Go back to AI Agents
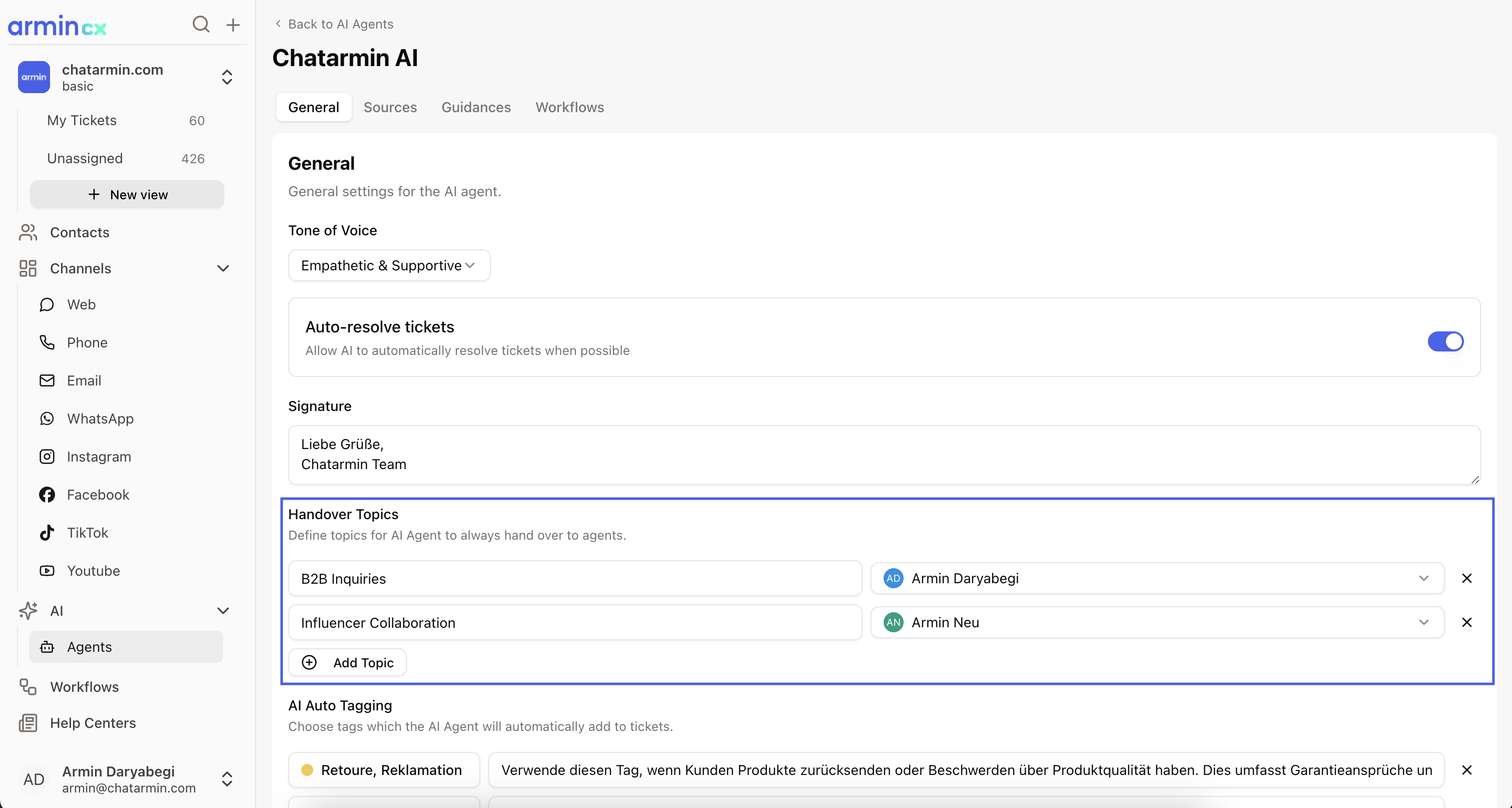The width and height of the screenshot is (1512, 808). (x=334, y=24)
